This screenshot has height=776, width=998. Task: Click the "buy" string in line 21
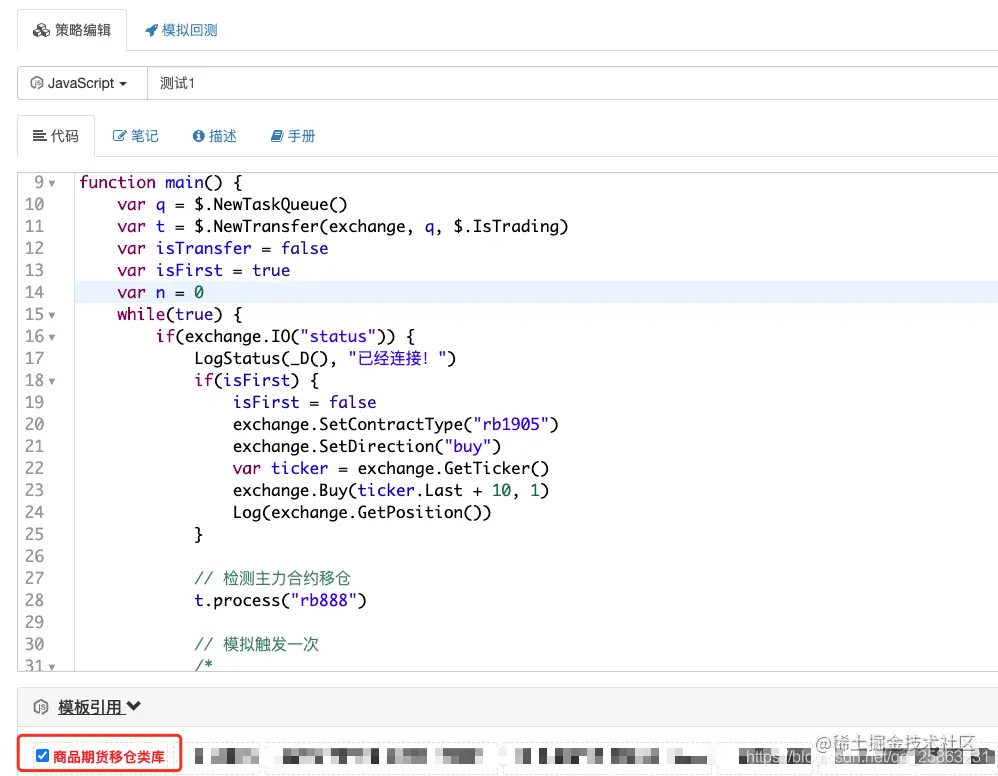pyautogui.click(x=468, y=446)
